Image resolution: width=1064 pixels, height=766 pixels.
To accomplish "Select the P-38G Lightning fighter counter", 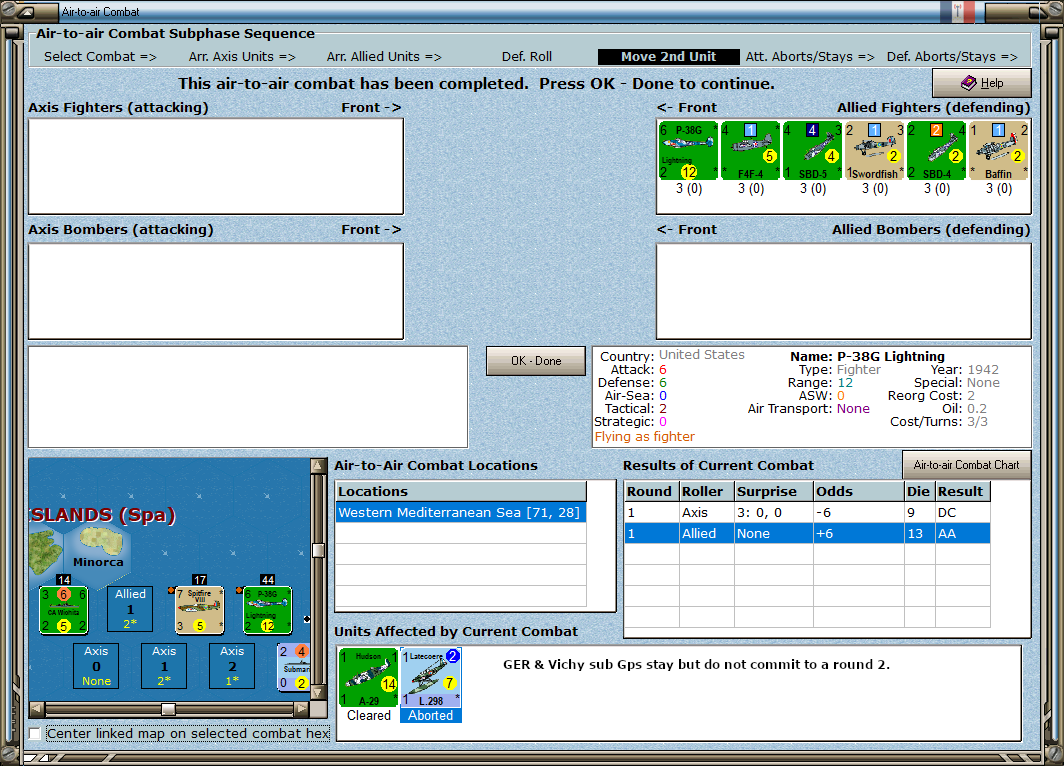I will coord(688,151).
